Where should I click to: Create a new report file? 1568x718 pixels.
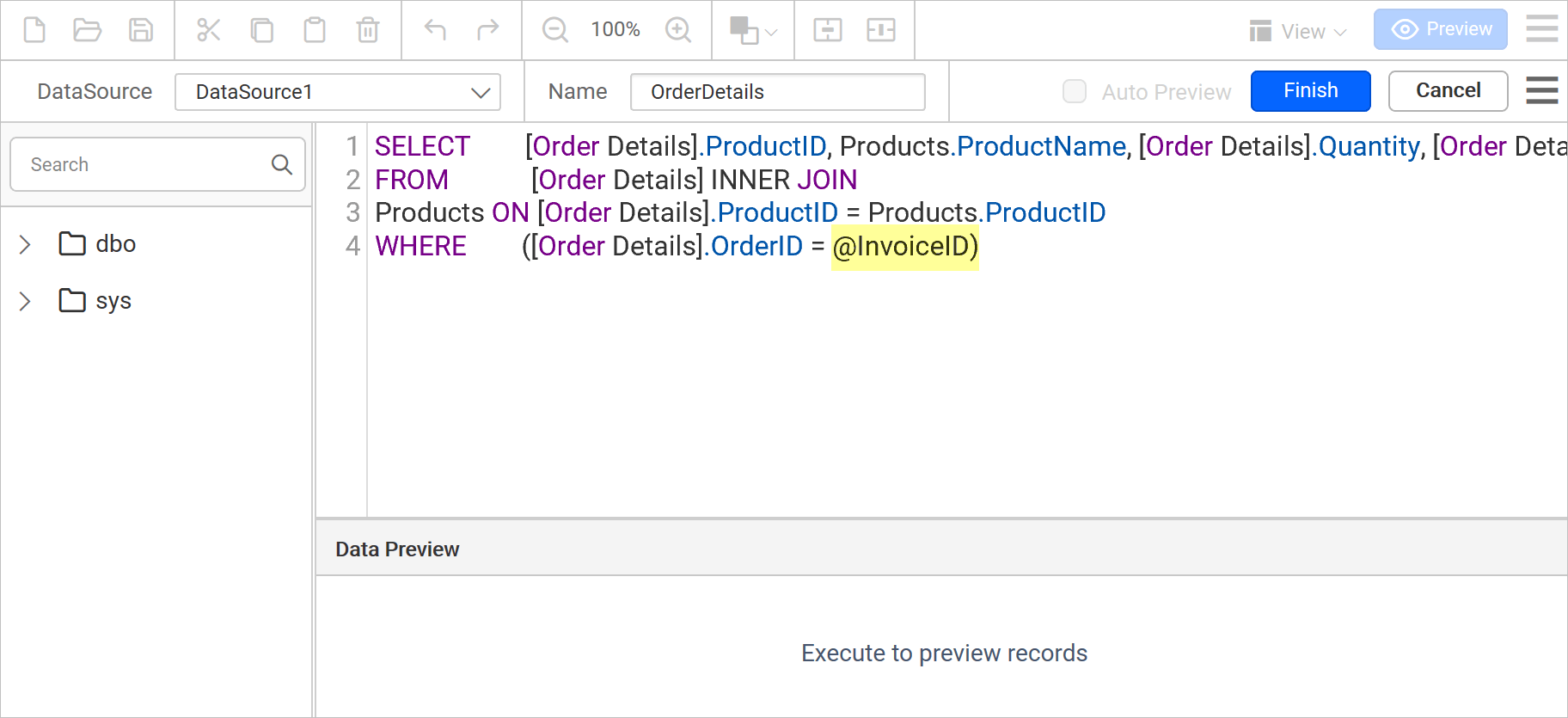pyautogui.click(x=34, y=30)
